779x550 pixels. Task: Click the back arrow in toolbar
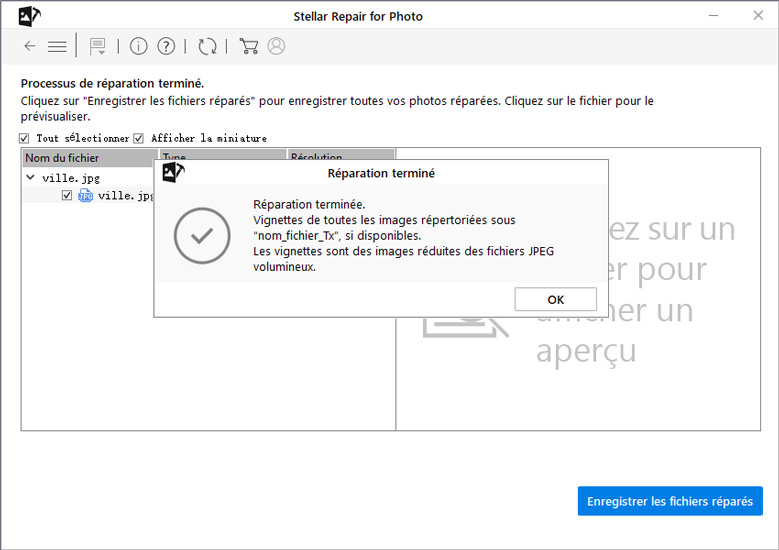[x=30, y=46]
